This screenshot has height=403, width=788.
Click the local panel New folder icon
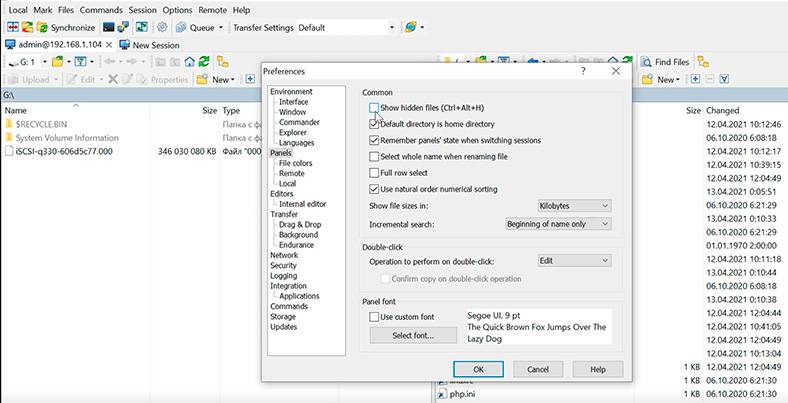(x=202, y=79)
